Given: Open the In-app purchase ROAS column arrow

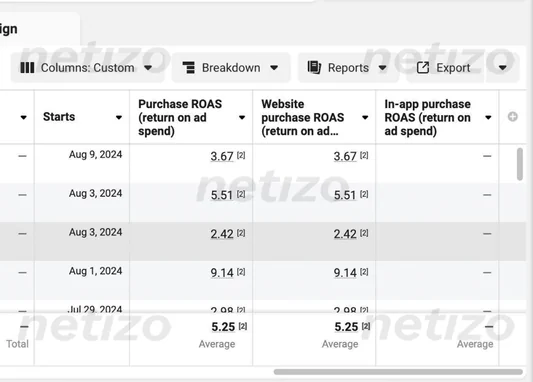Looking at the screenshot, I should coord(488,118).
